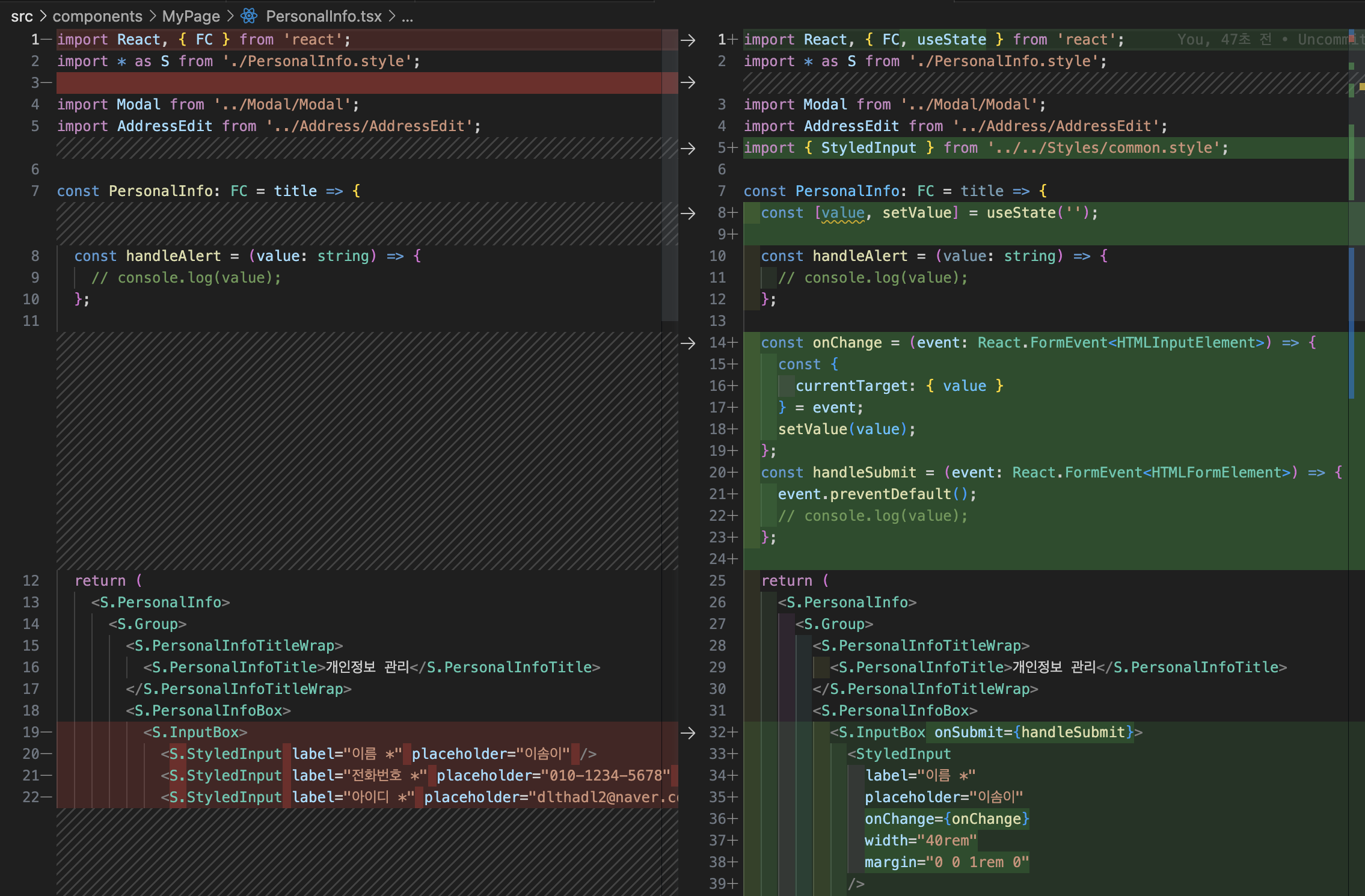Click added line number 14 in right gutter
Viewport: 1365px width, 896px height.
point(718,343)
